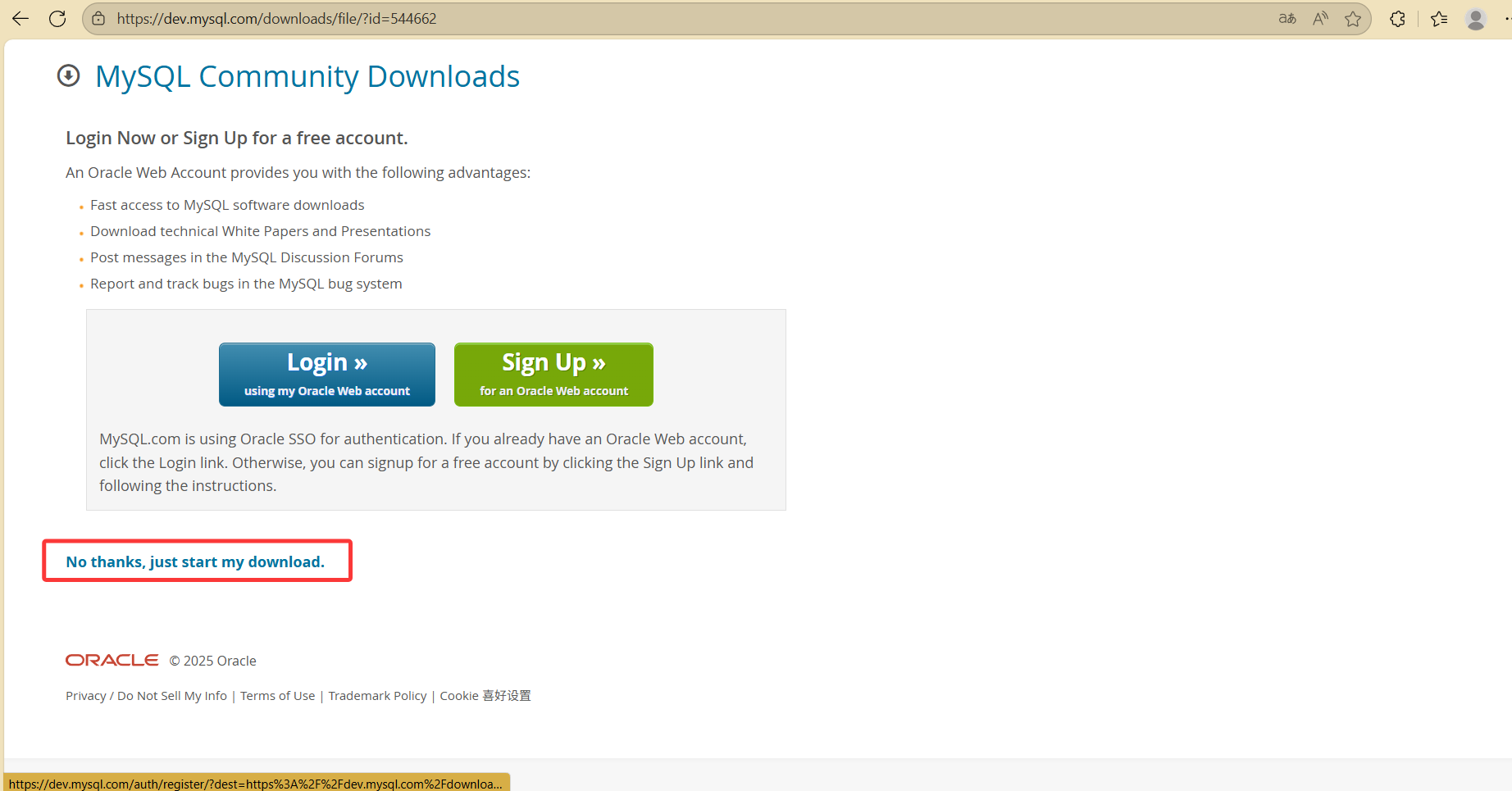Image resolution: width=1512 pixels, height=791 pixels.
Task: Click 'Fast access to MySQL software downloads' bullet
Action: 227,205
